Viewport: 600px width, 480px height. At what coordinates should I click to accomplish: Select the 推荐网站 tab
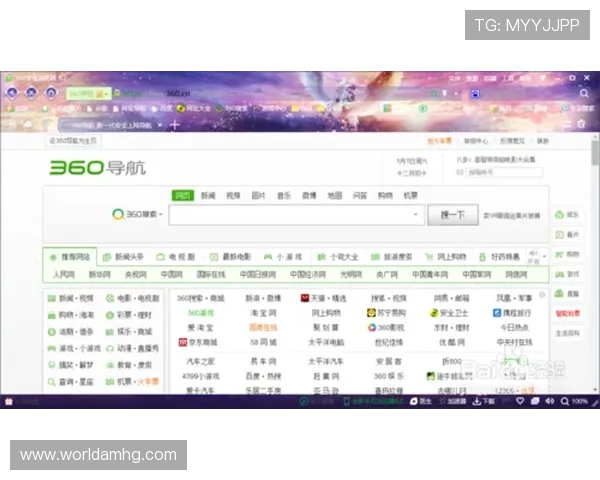pyautogui.click(x=70, y=257)
